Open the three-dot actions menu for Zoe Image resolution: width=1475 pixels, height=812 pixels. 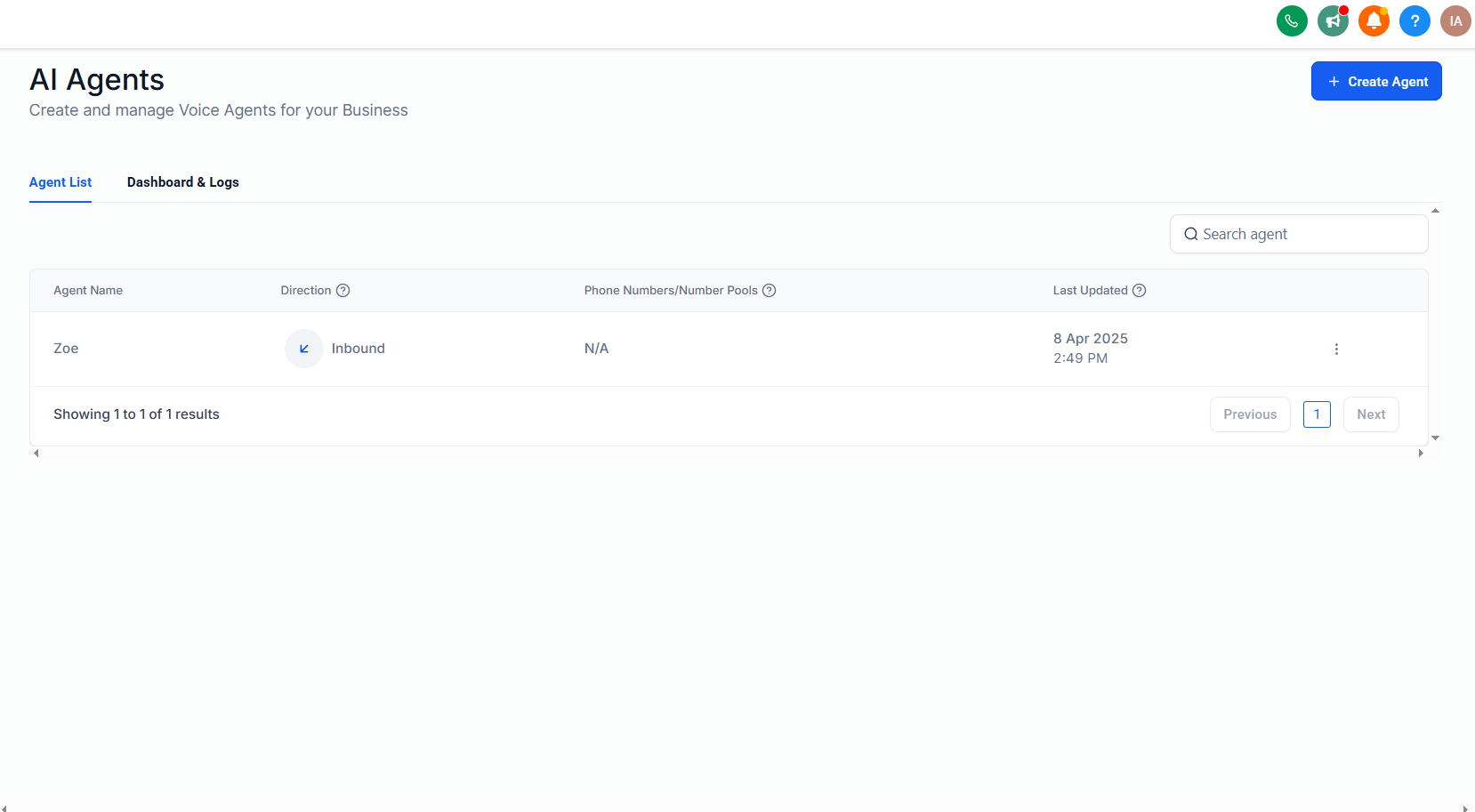[x=1336, y=349]
